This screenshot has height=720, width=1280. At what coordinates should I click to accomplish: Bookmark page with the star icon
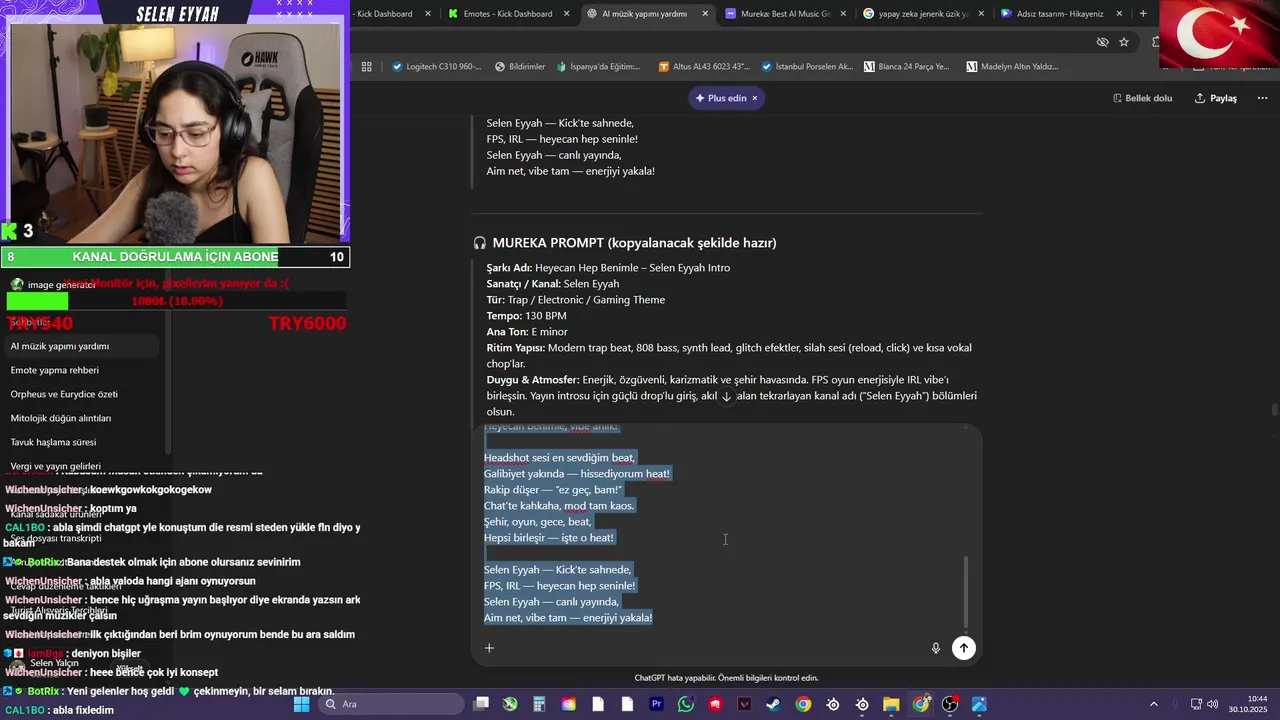[1124, 42]
